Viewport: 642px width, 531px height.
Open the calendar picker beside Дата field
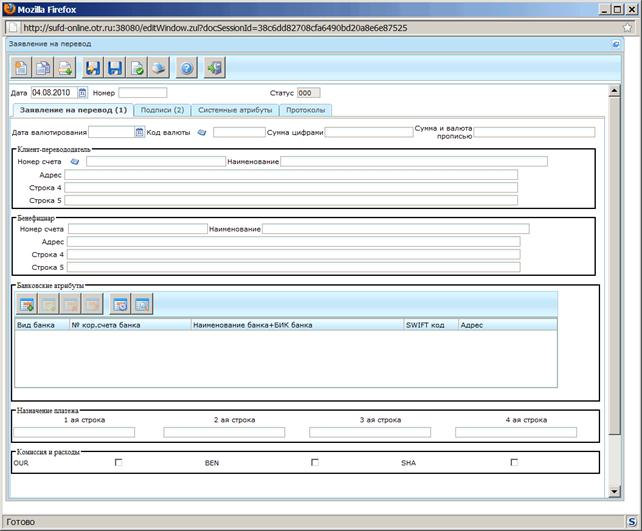pos(82,93)
